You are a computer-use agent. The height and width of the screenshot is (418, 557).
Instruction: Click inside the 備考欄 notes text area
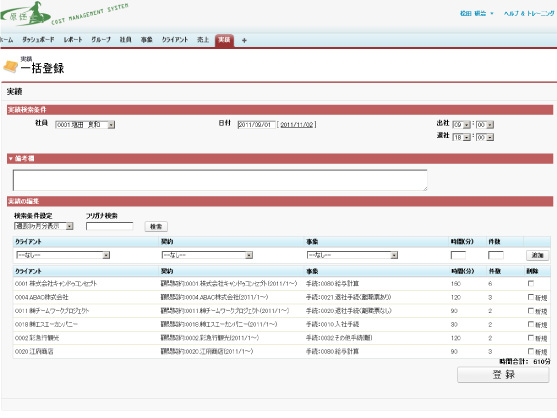click(220, 180)
